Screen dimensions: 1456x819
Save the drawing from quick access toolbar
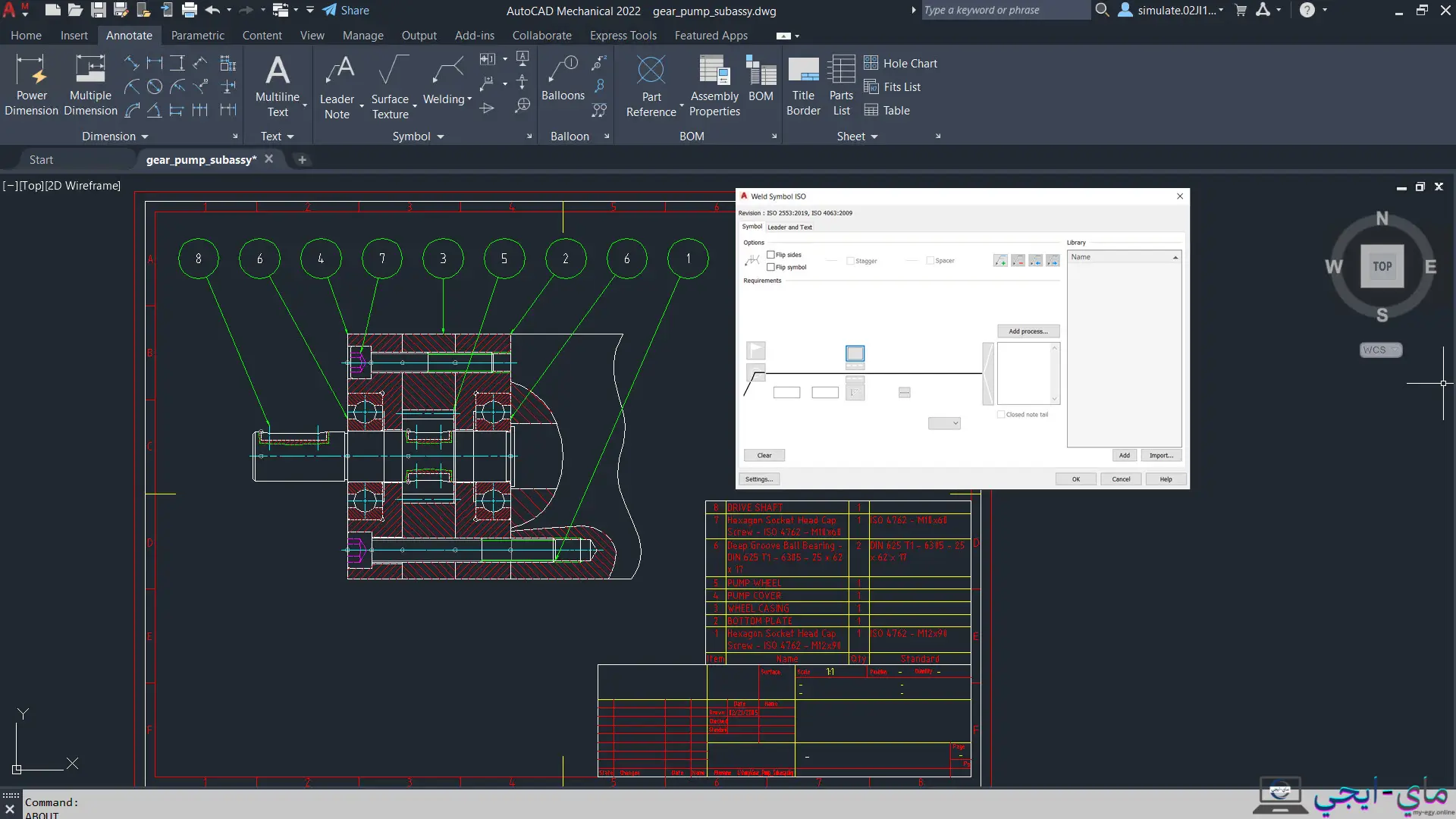(x=99, y=11)
